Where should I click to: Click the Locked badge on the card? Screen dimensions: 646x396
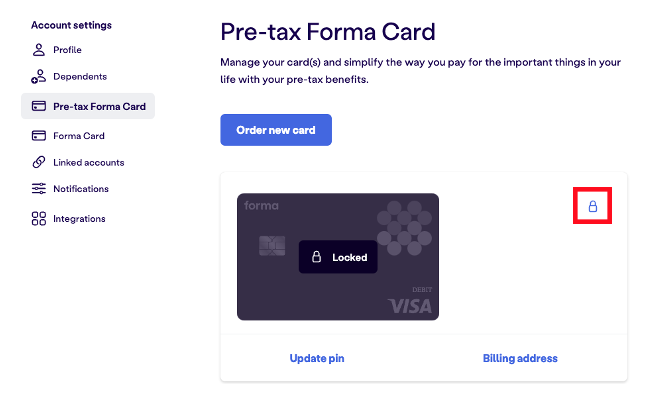tap(338, 257)
